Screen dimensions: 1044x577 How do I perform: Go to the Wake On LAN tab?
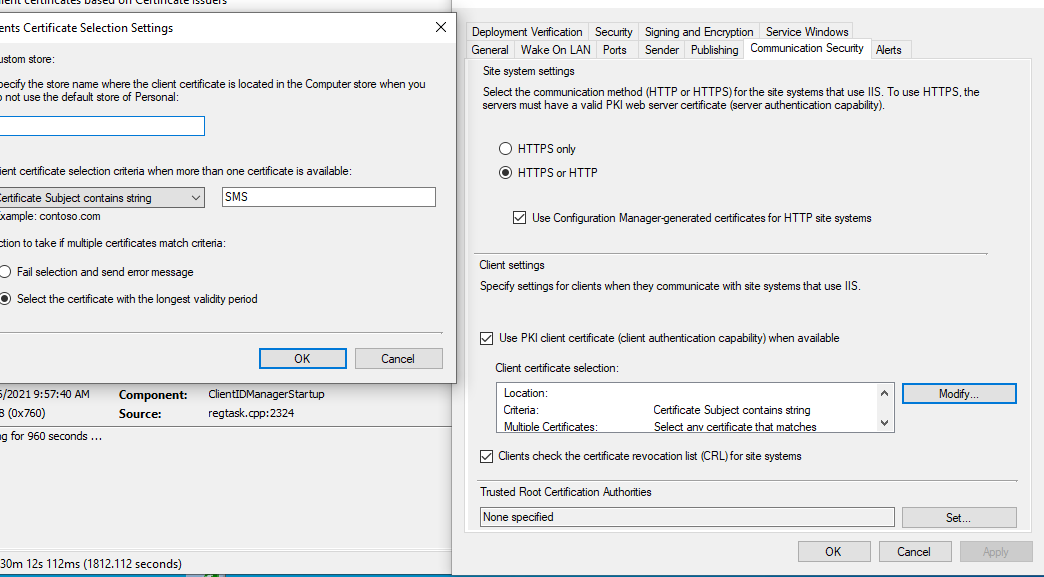[556, 50]
